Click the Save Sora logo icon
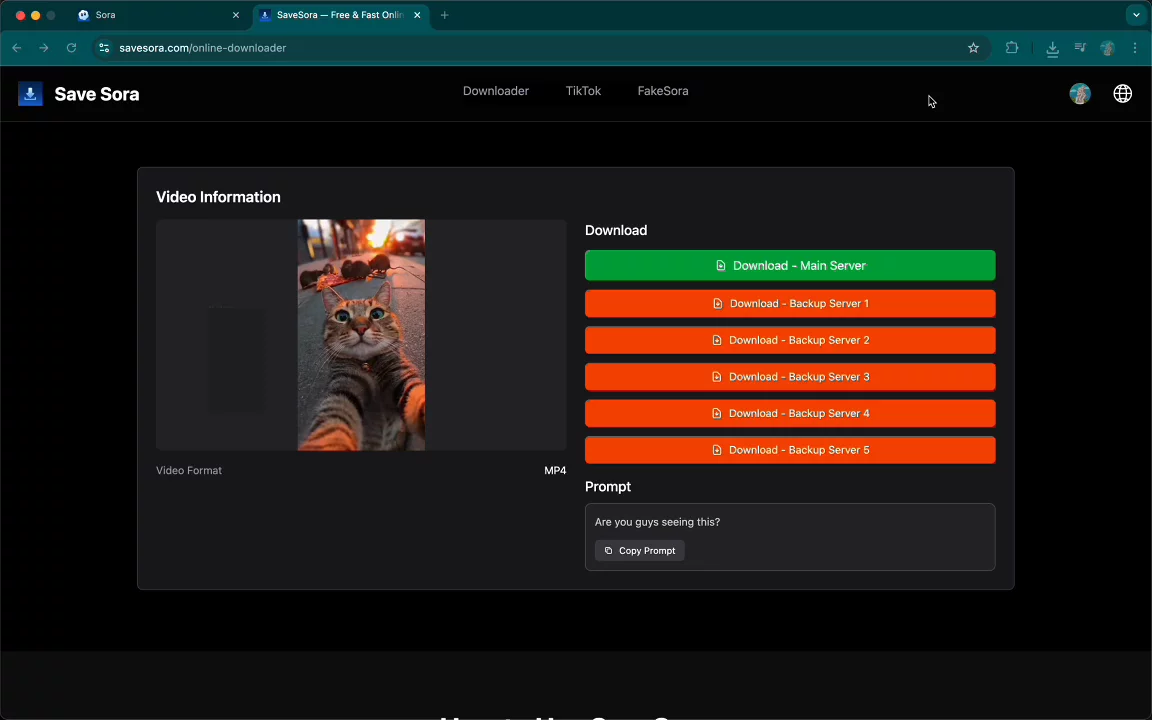1152x720 pixels. 30,94
